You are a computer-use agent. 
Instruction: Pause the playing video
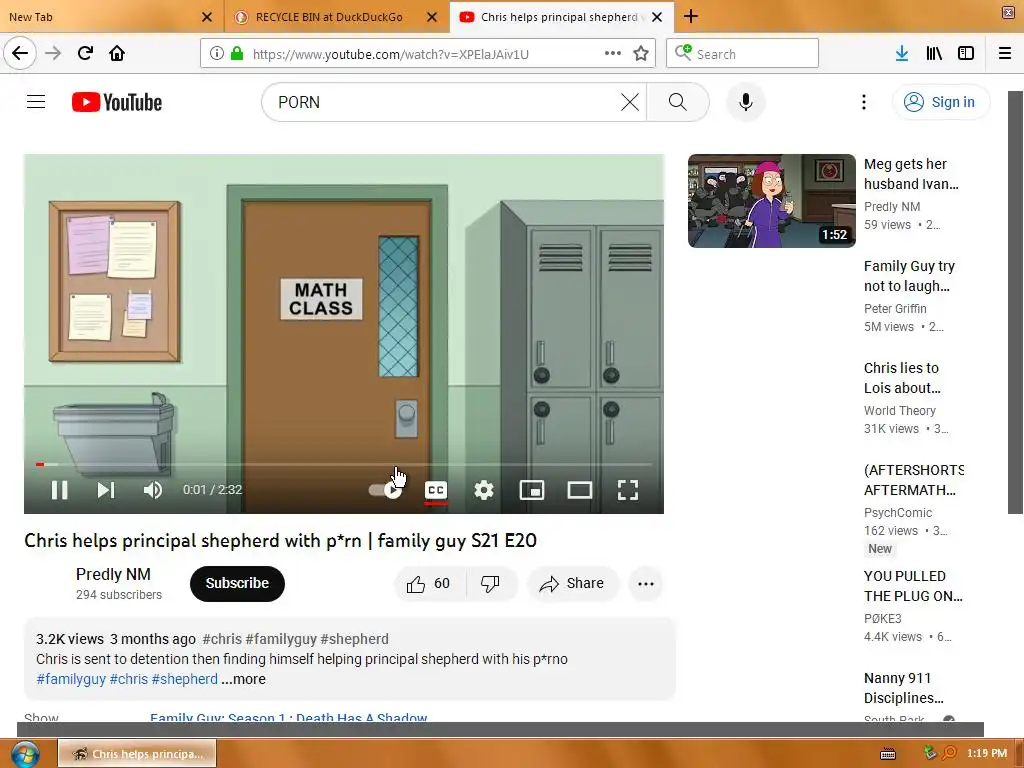(59, 490)
